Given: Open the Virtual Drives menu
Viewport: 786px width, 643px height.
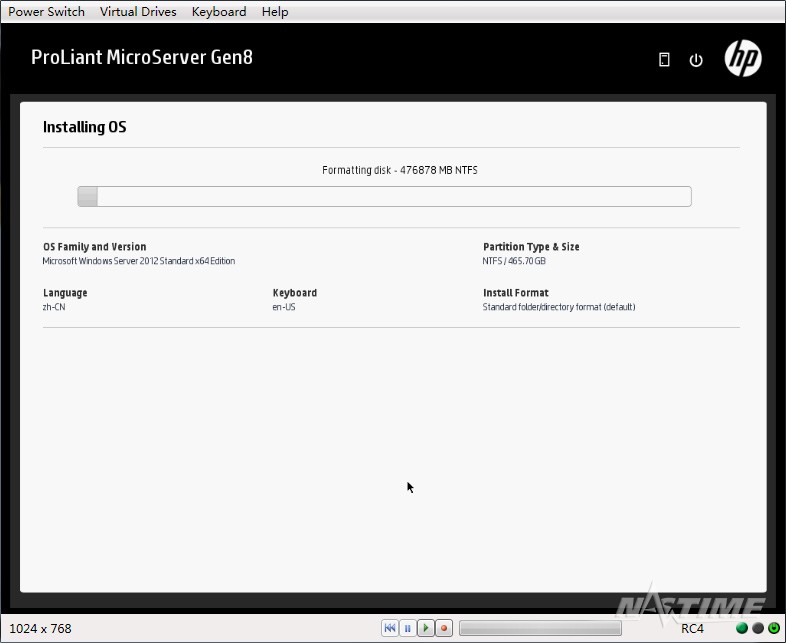Looking at the screenshot, I should [x=138, y=12].
